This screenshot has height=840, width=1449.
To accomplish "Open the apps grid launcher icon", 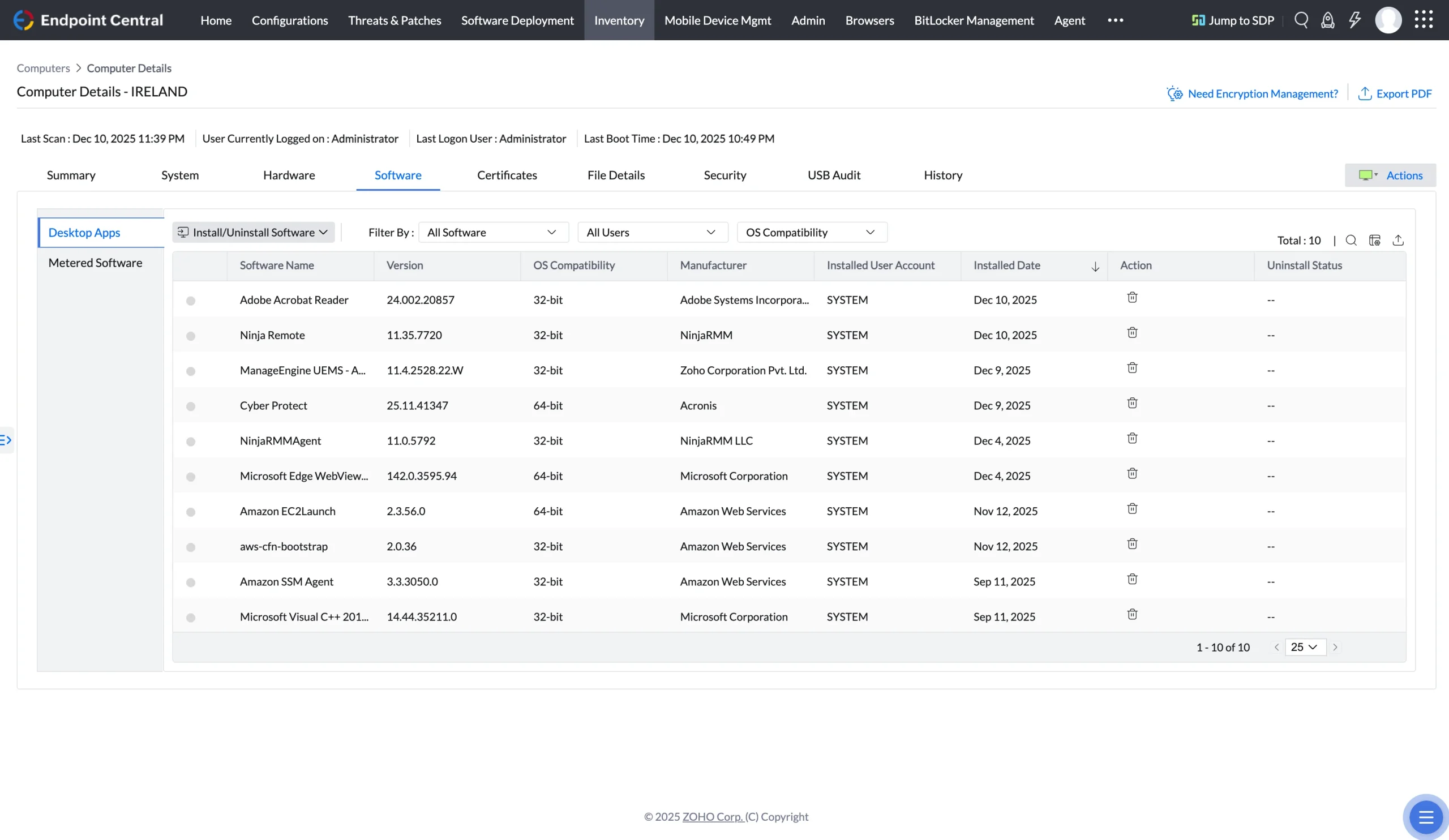I will 1423,20.
